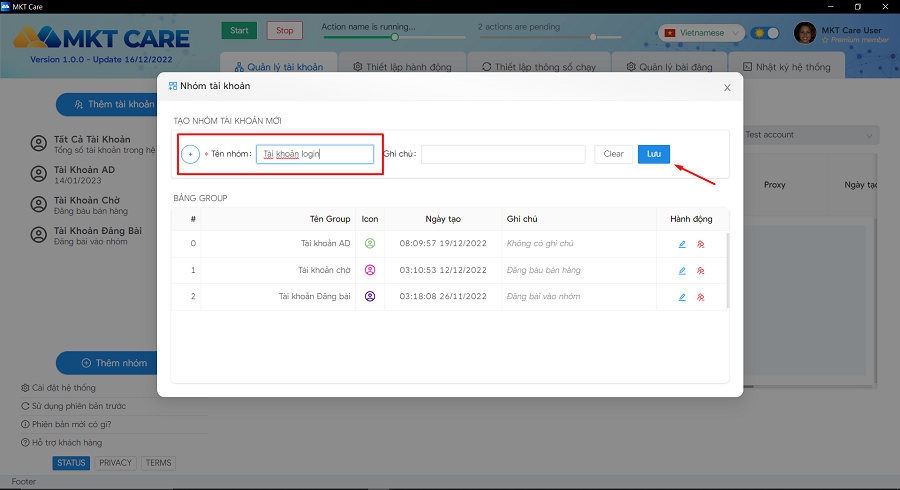
Task: Click the Tên nhóm text field
Action: (314, 154)
